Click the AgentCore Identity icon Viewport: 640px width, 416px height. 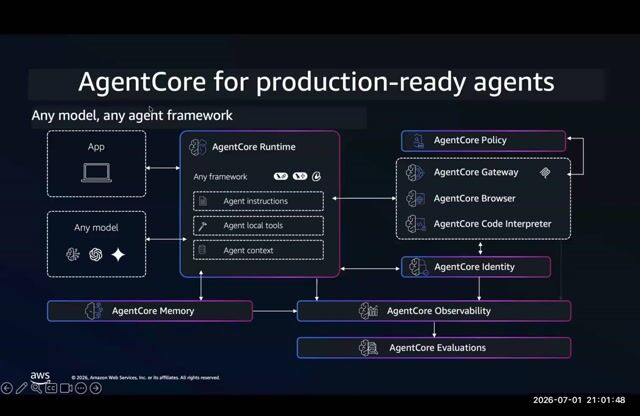click(418, 267)
